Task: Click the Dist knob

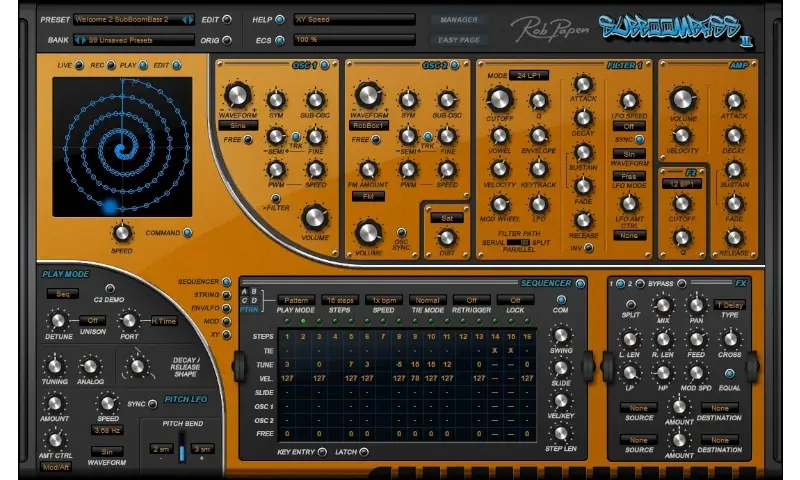Action: [447, 238]
